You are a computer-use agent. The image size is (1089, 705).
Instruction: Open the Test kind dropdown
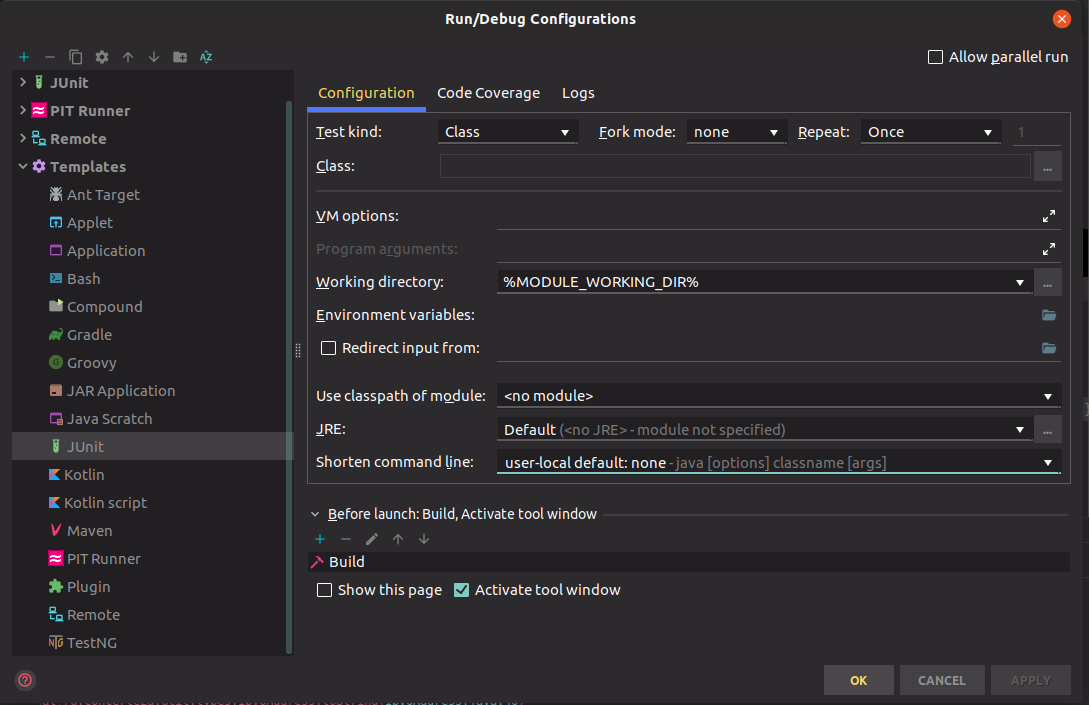click(508, 132)
